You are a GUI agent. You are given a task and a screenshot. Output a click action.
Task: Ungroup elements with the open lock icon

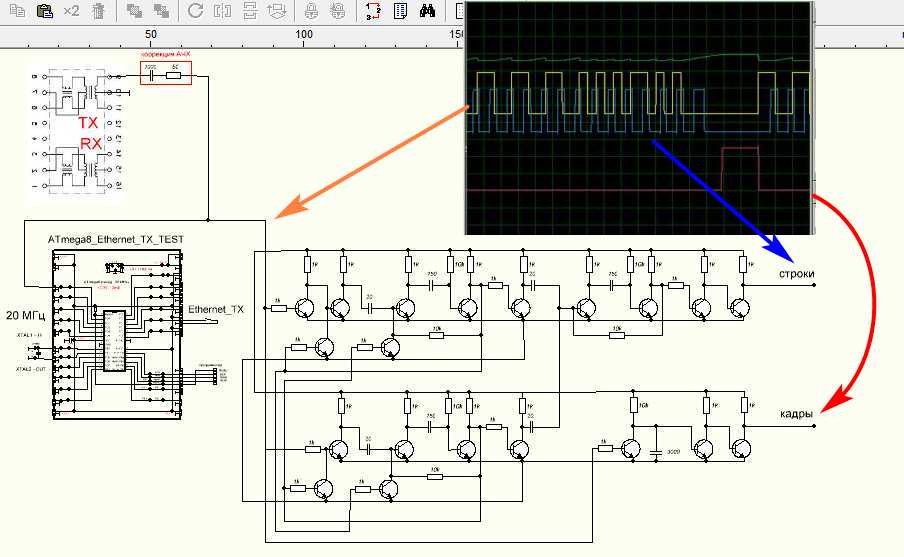pyautogui.click(x=339, y=12)
